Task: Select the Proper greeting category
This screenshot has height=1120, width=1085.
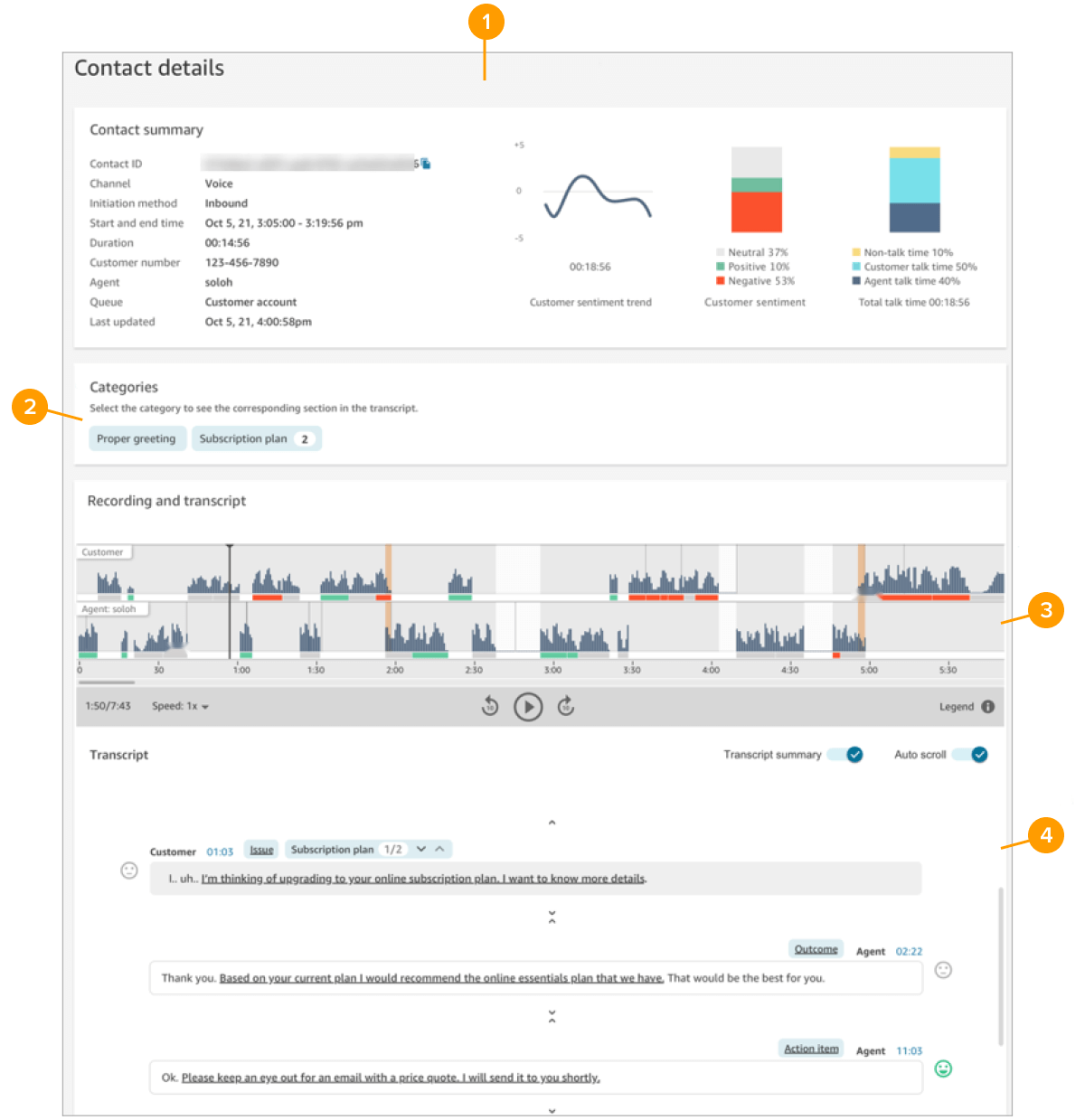Action: 137,439
